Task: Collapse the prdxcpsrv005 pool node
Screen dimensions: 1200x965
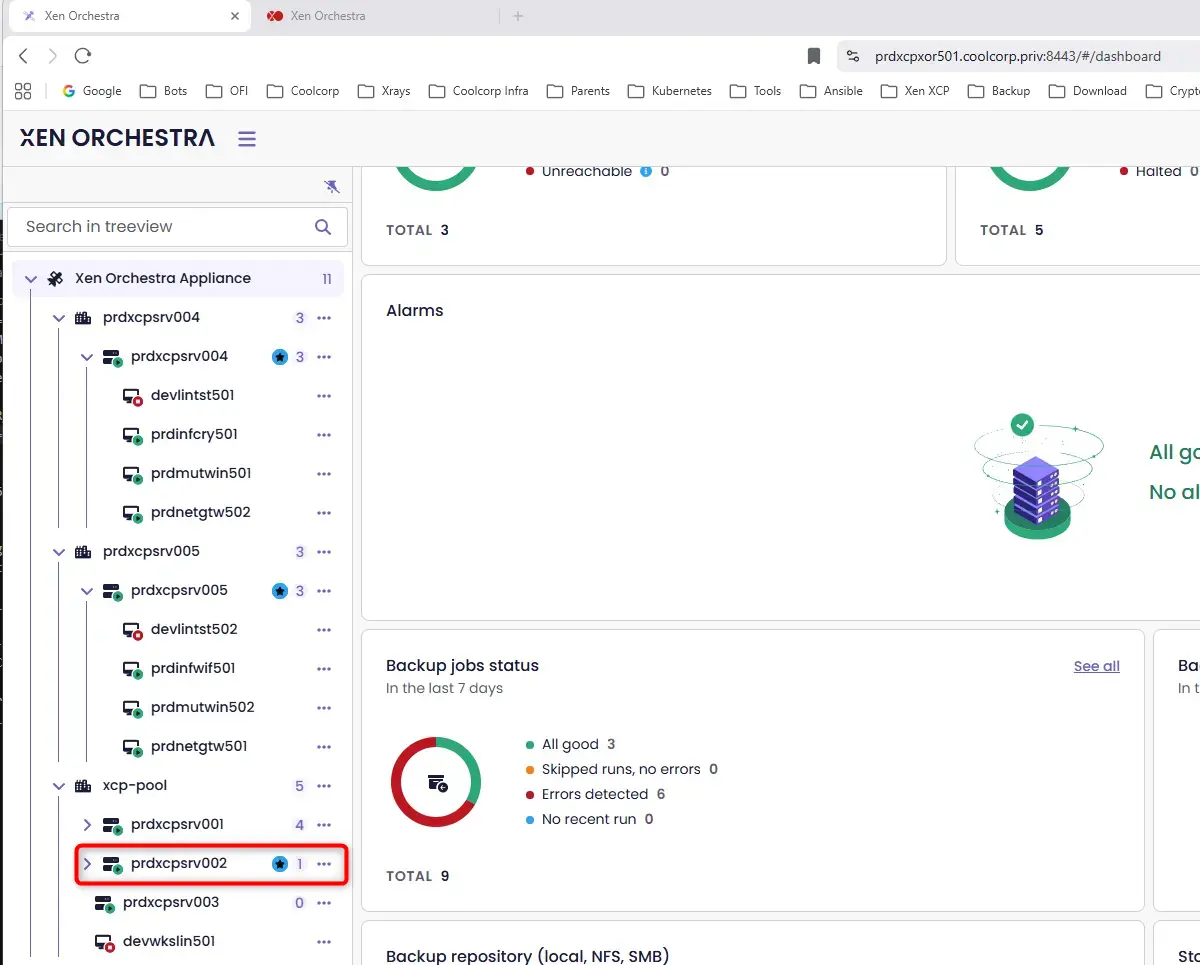Action: pos(59,552)
